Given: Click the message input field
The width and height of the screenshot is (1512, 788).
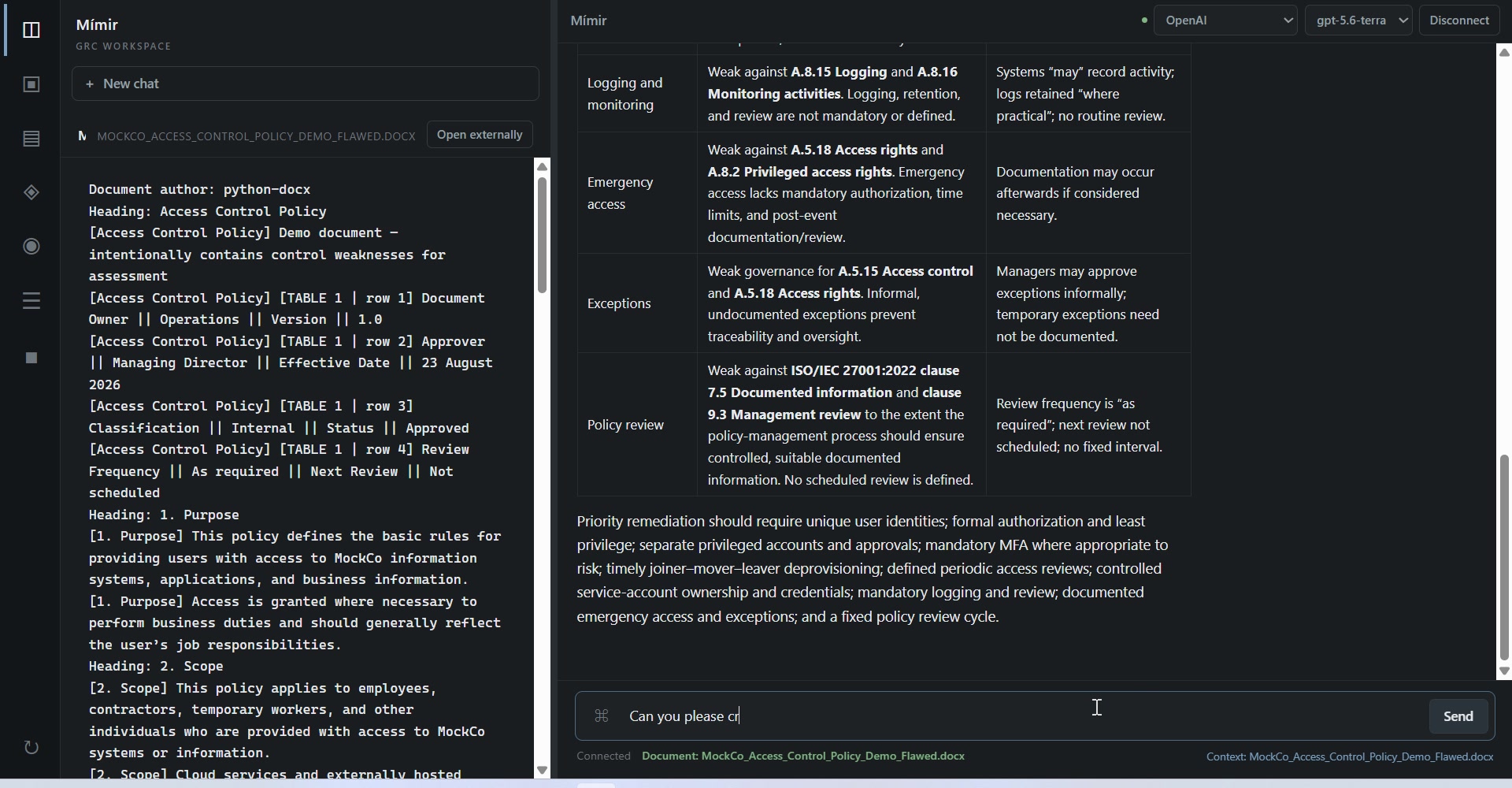Looking at the screenshot, I should (x=1024, y=716).
